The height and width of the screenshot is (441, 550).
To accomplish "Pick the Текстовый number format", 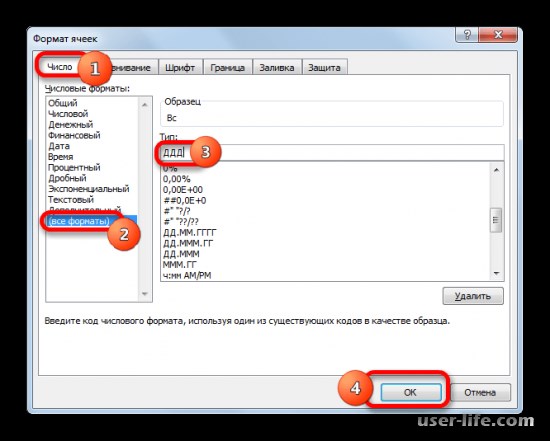I will point(71,200).
